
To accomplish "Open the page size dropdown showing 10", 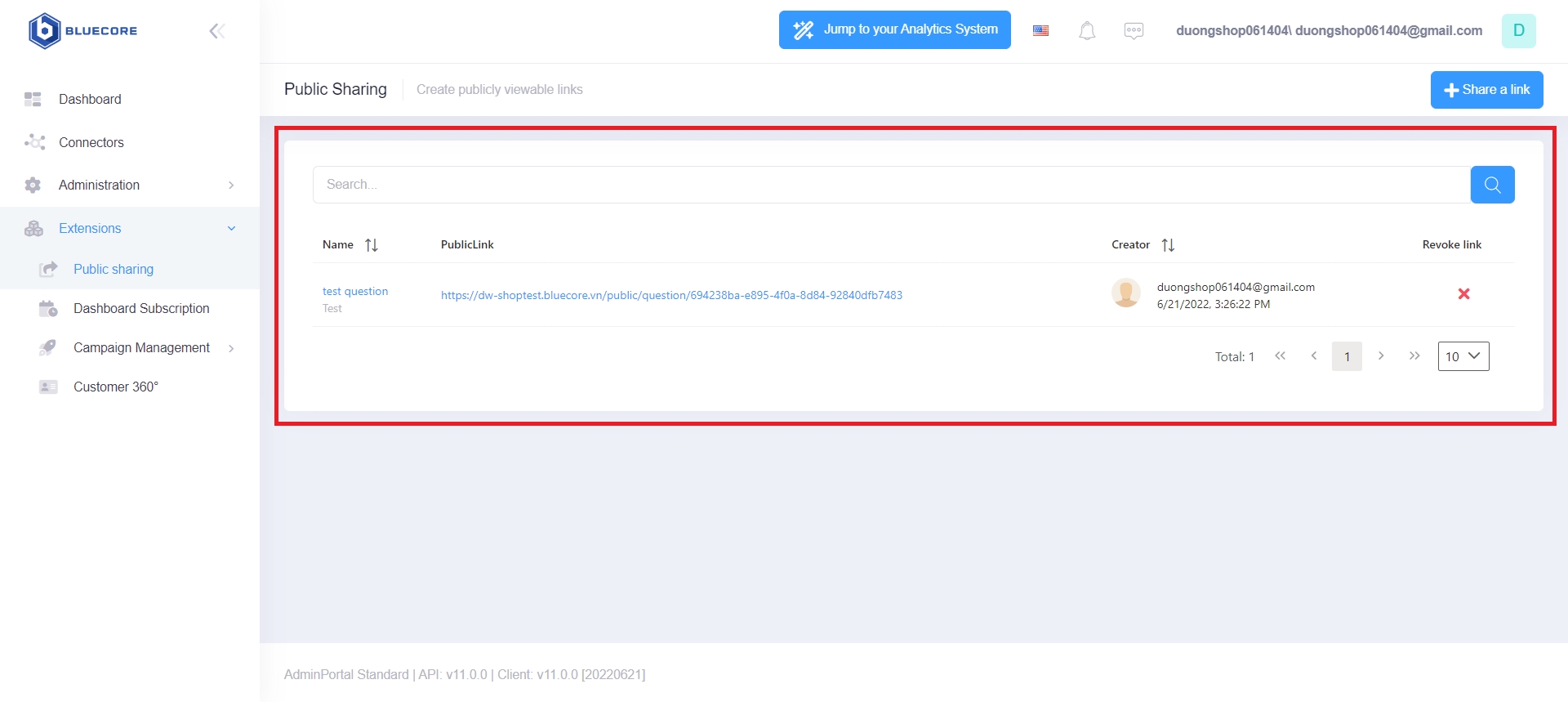I will tap(1463, 356).
